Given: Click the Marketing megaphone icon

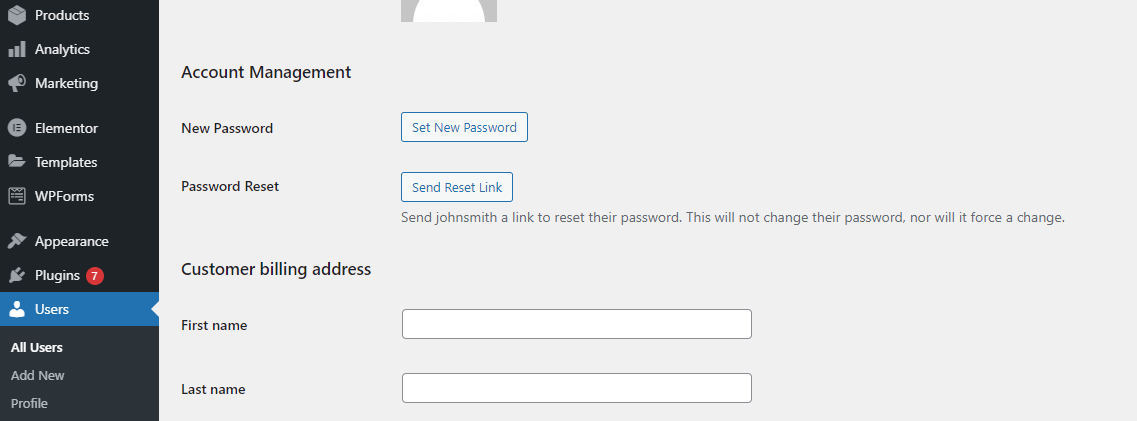Looking at the screenshot, I should pos(17,83).
